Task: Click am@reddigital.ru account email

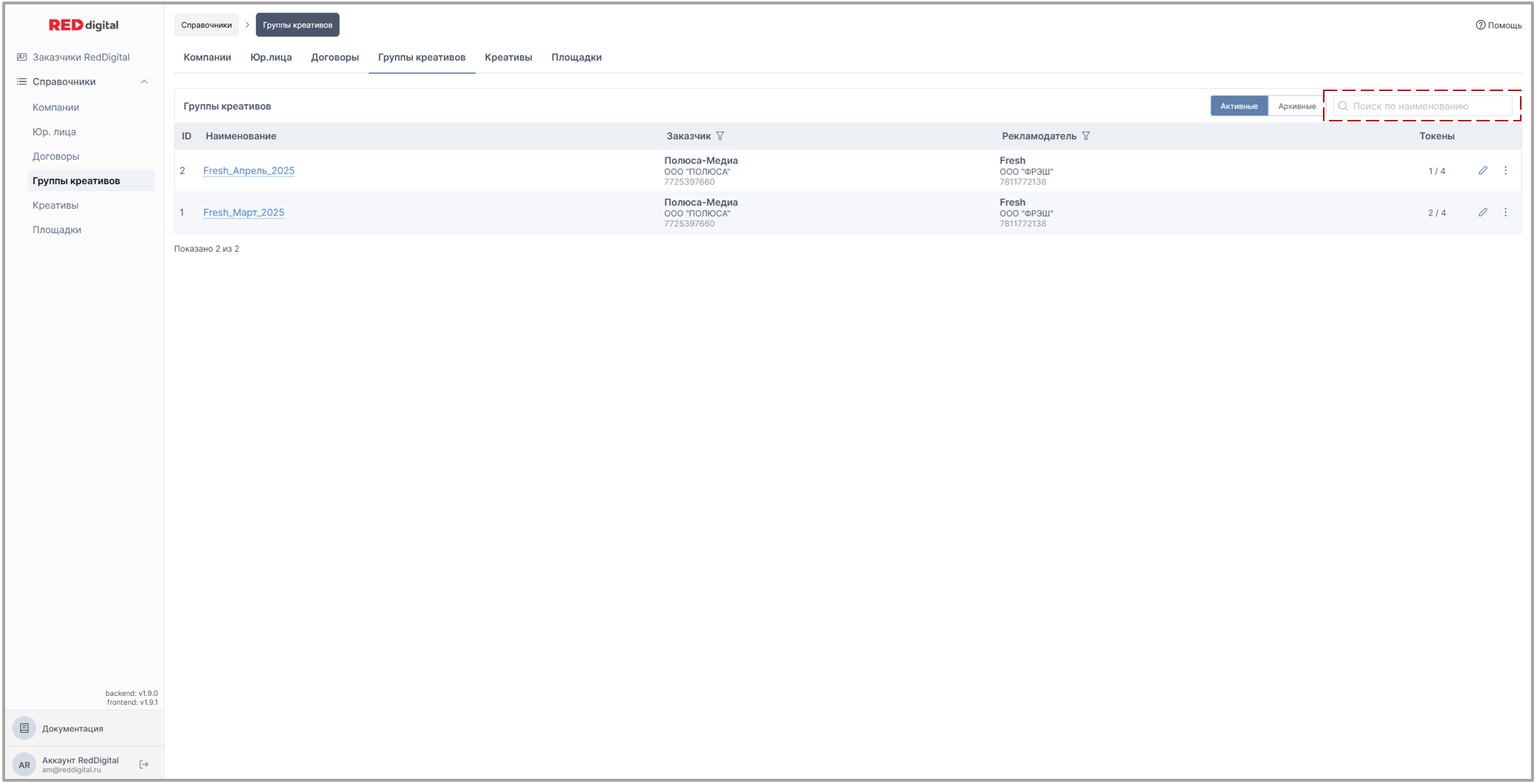Action: click(x=71, y=770)
